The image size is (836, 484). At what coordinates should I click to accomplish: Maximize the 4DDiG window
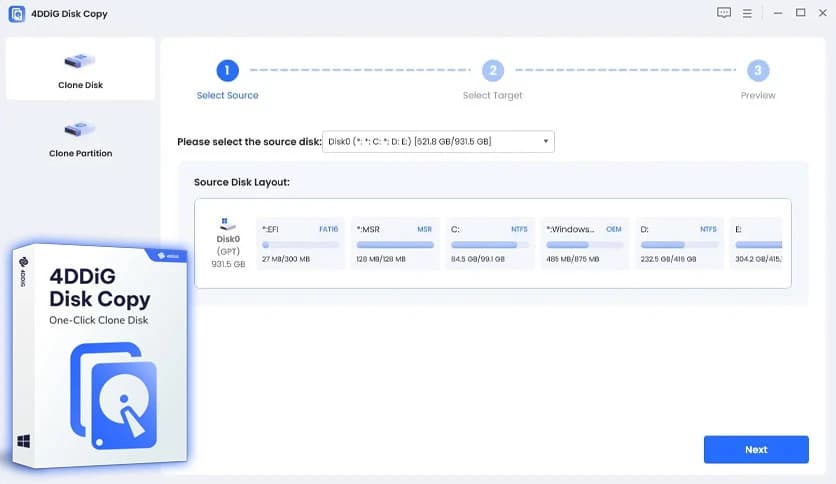800,13
